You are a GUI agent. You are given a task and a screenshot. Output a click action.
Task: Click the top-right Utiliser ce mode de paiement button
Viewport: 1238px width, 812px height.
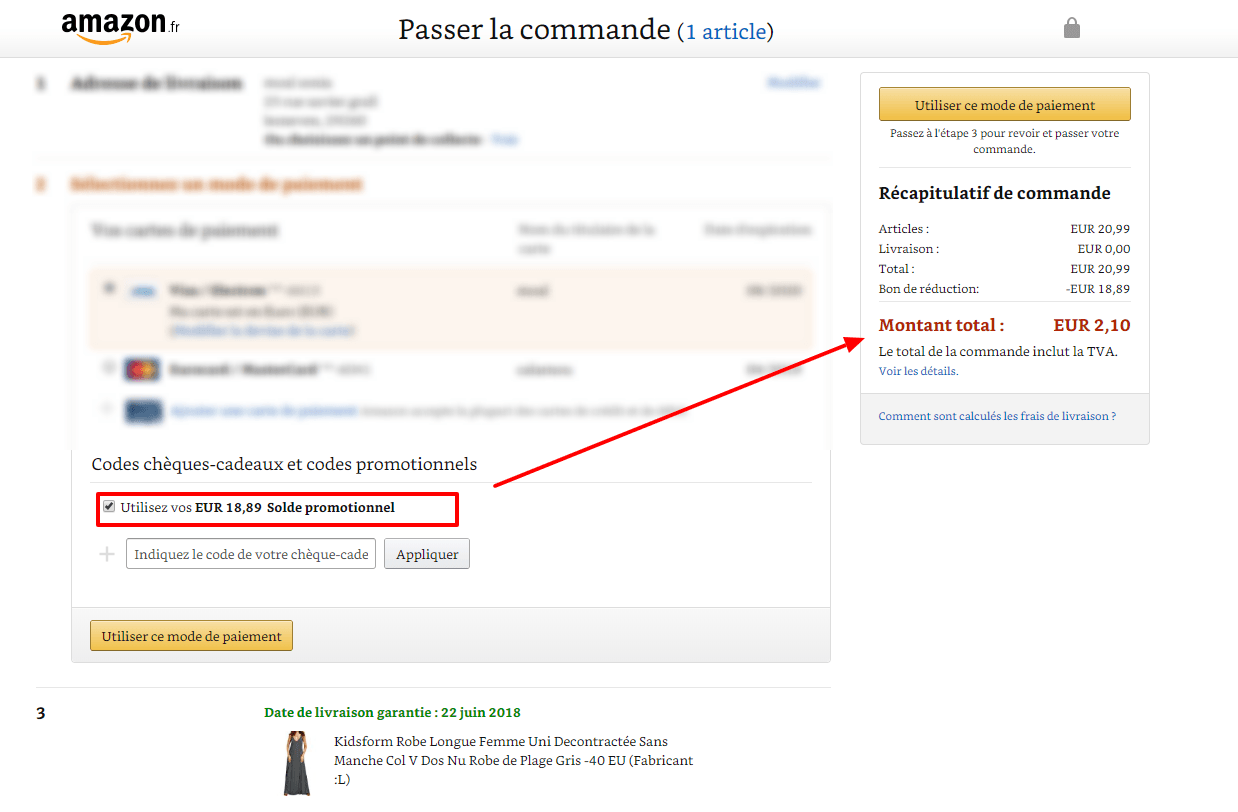[x=1004, y=105]
